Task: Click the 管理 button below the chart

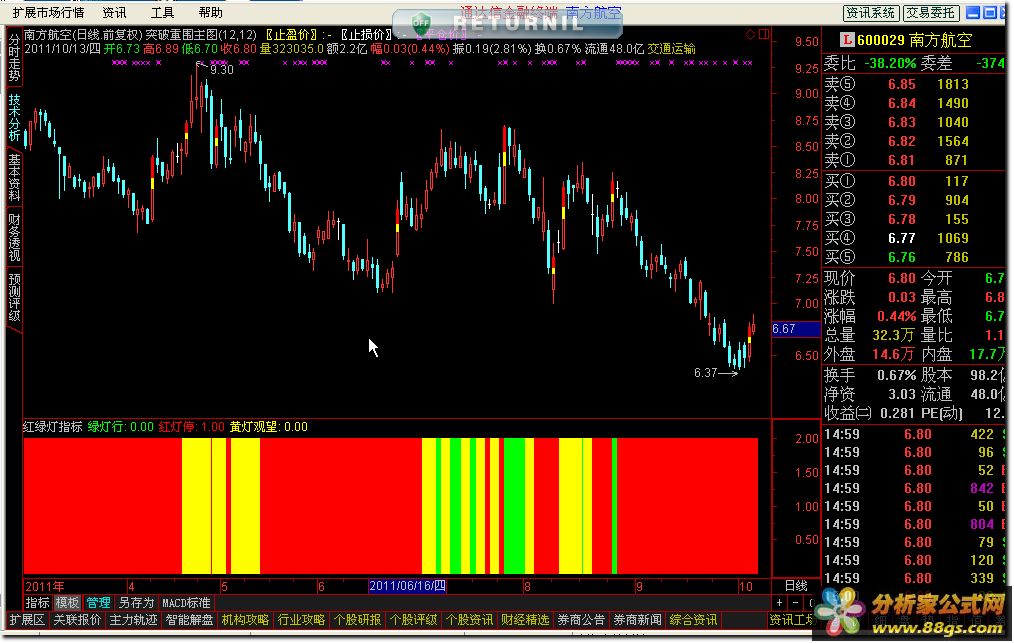Action: (x=98, y=603)
